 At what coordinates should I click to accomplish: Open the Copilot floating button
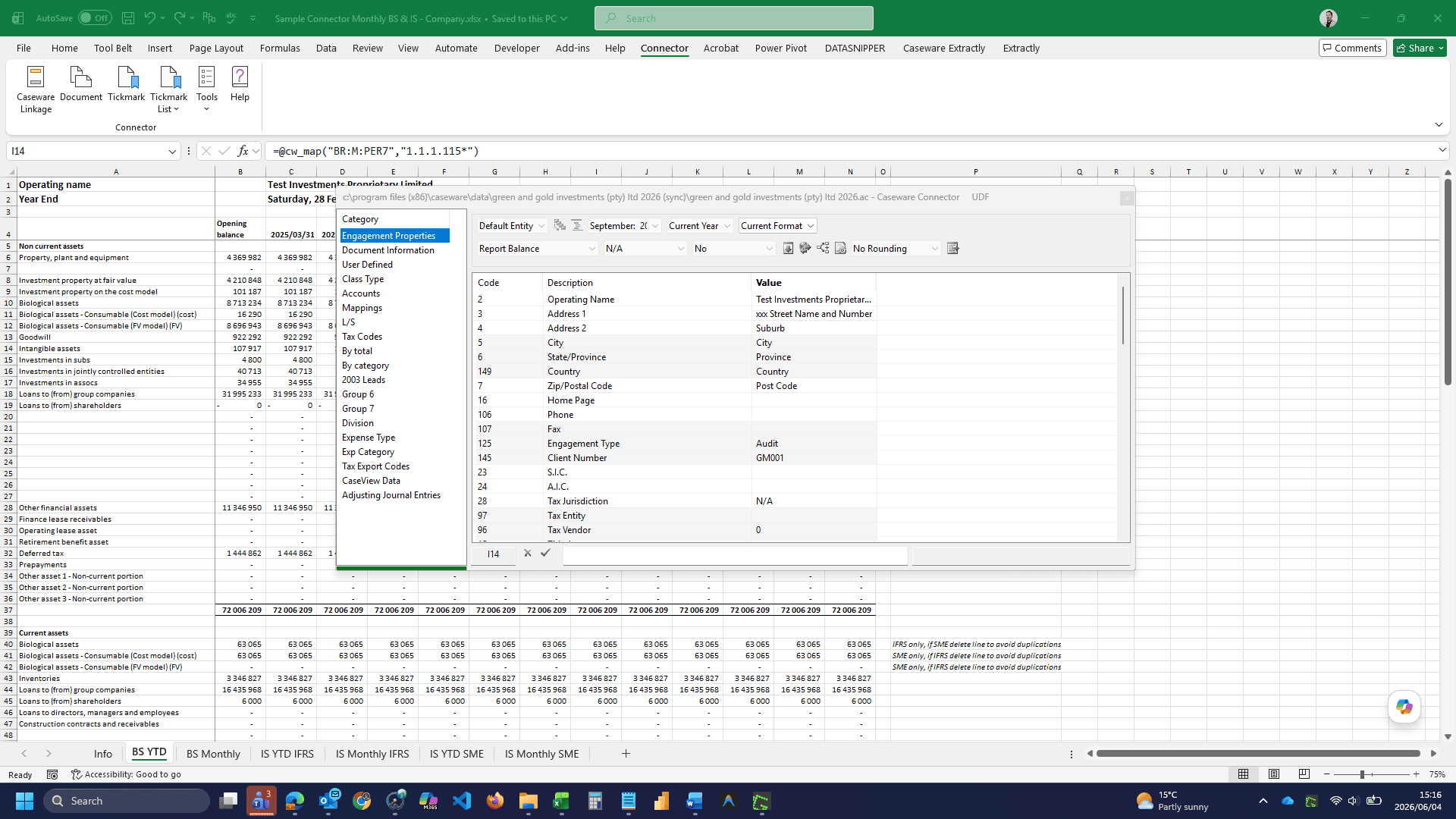tap(1404, 707)
